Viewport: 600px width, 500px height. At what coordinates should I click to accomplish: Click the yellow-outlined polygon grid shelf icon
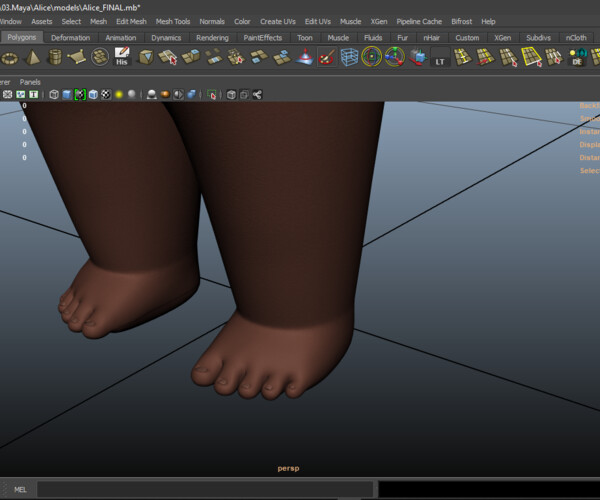(532, 57)
